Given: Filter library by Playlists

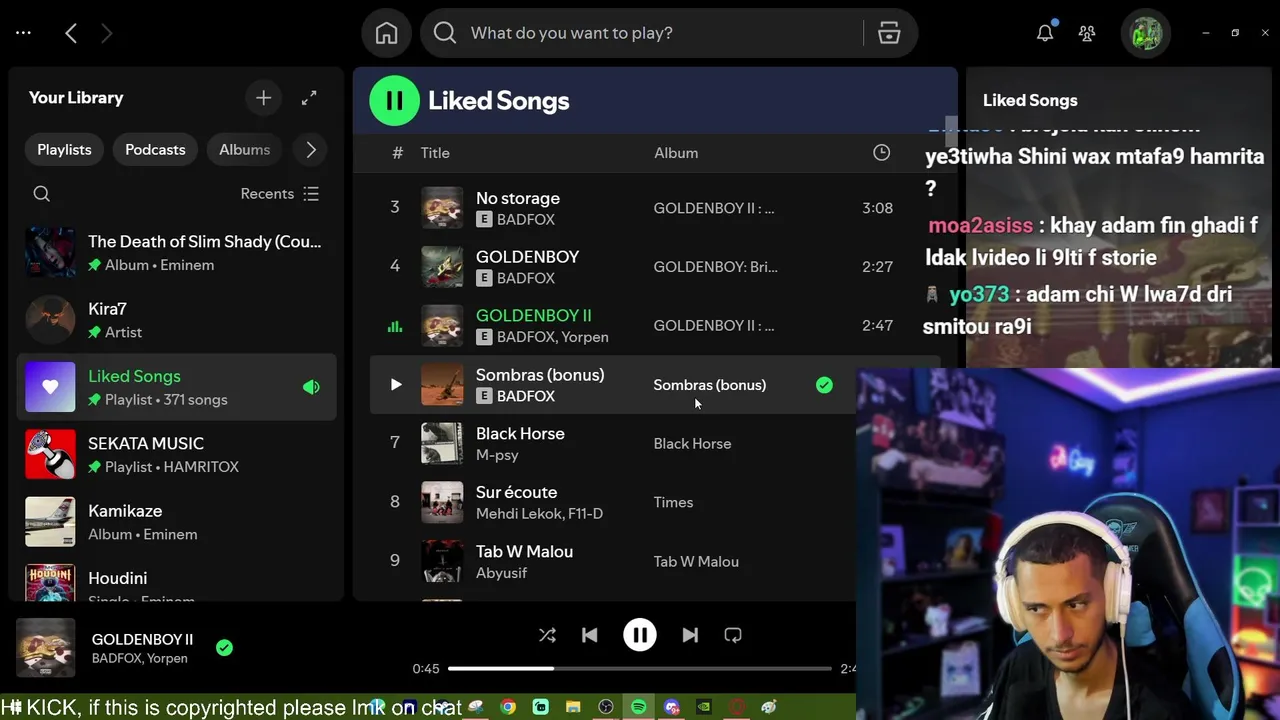Looking at the screenshot, I should click(x=64, y=150).
